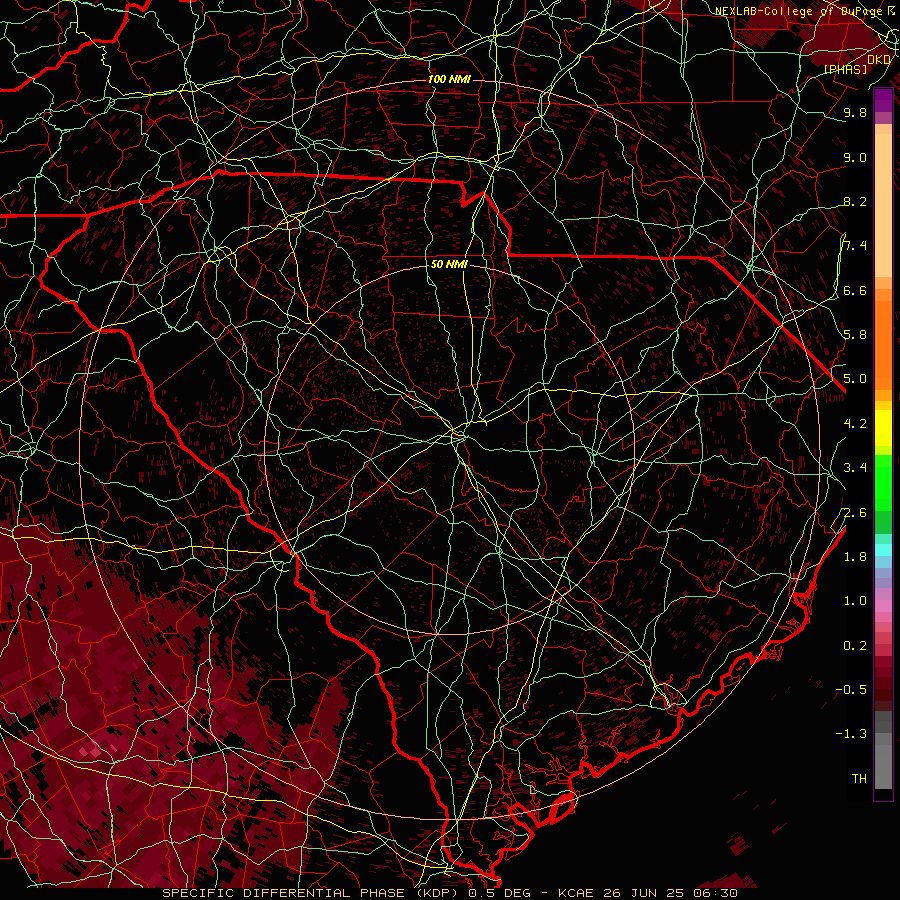
Task: Click the 3.4 scale value
Action: tap(855, 468)
